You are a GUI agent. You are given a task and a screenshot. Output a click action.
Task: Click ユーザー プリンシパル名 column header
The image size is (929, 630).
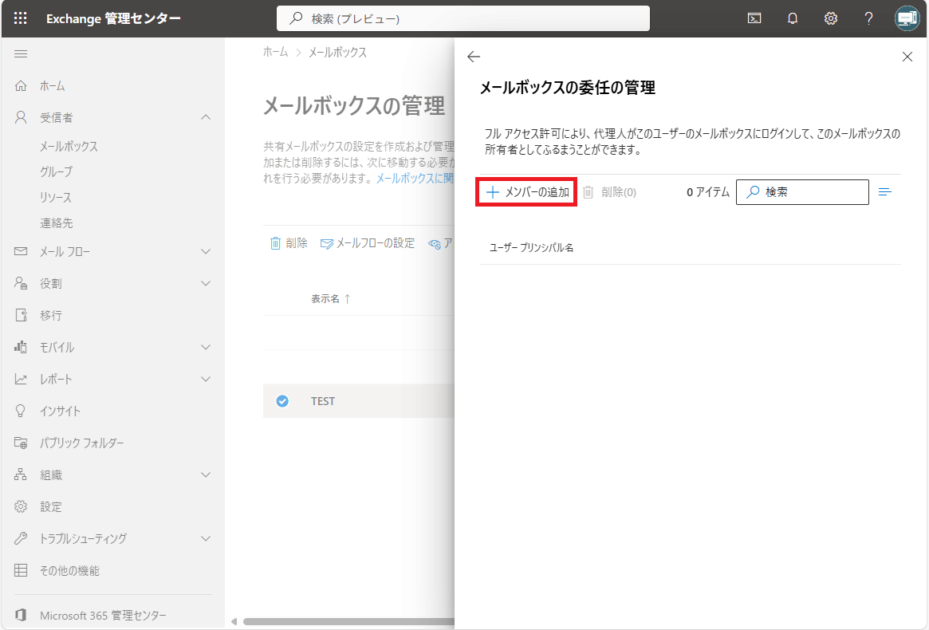click(531, 248)
